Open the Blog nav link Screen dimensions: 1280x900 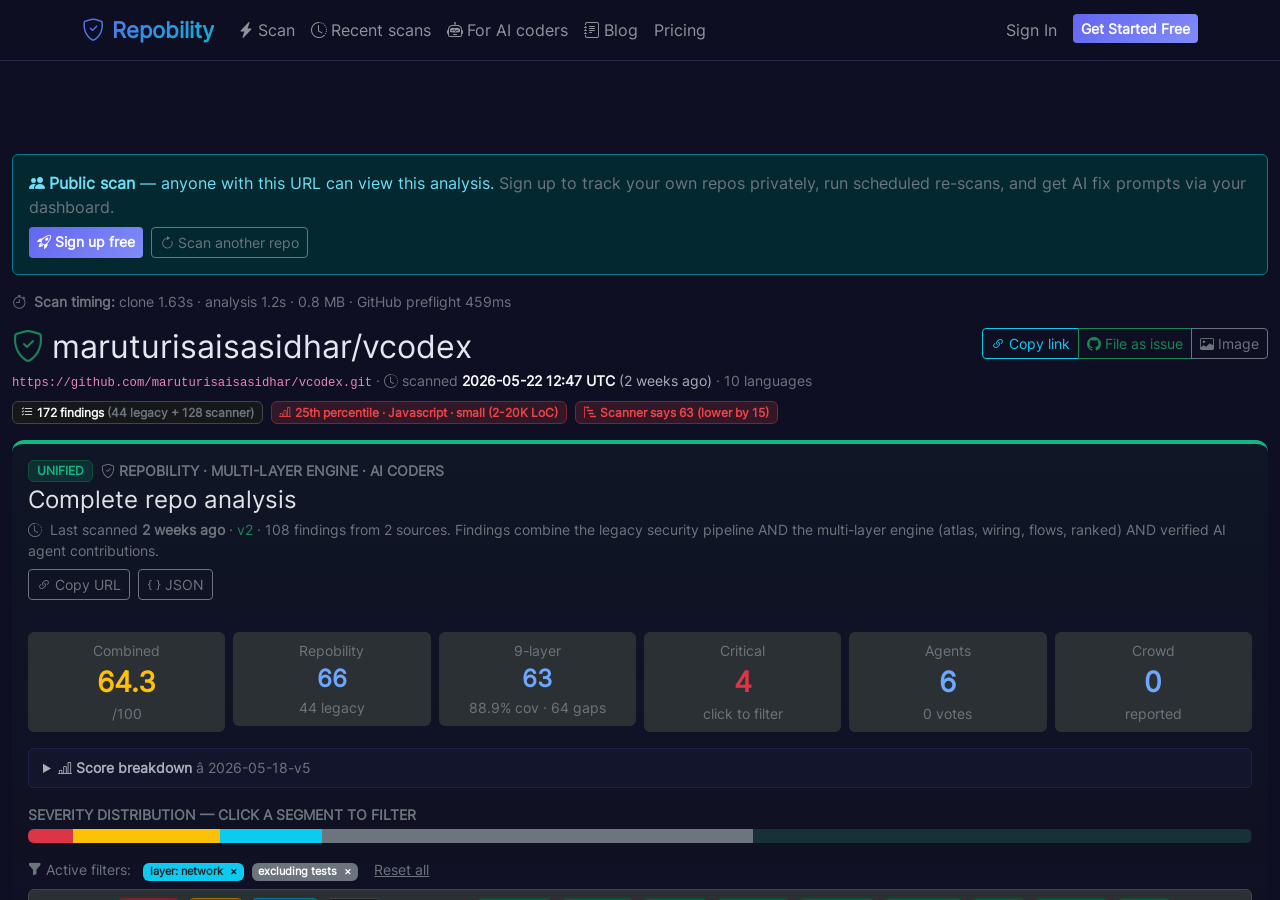pyautogui.click(x=611, y=30)
